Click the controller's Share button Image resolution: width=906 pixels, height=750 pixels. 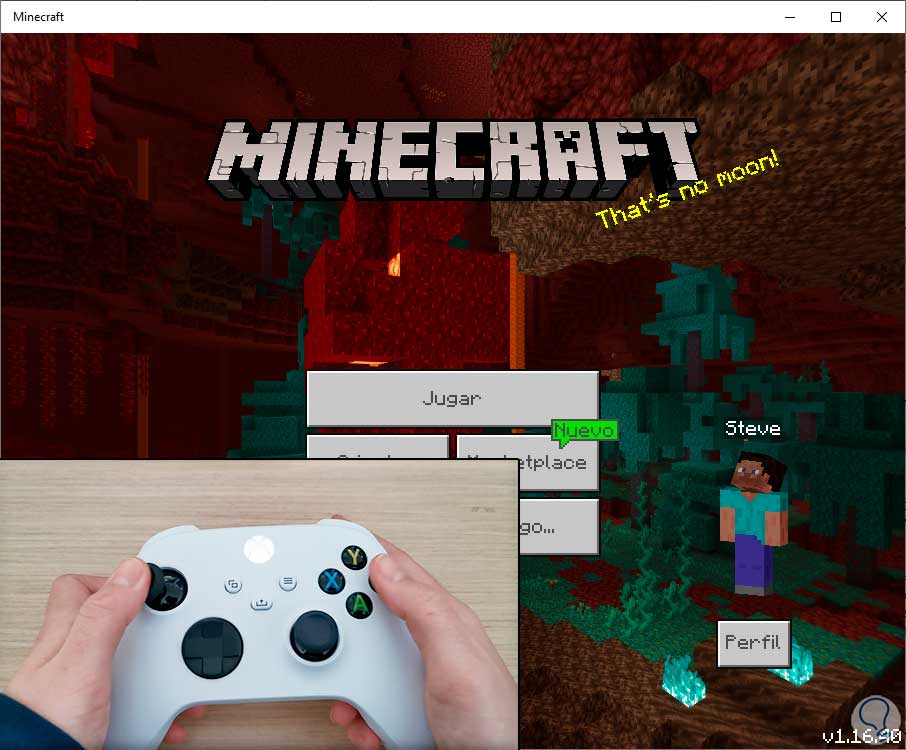(x=261, y=604)
